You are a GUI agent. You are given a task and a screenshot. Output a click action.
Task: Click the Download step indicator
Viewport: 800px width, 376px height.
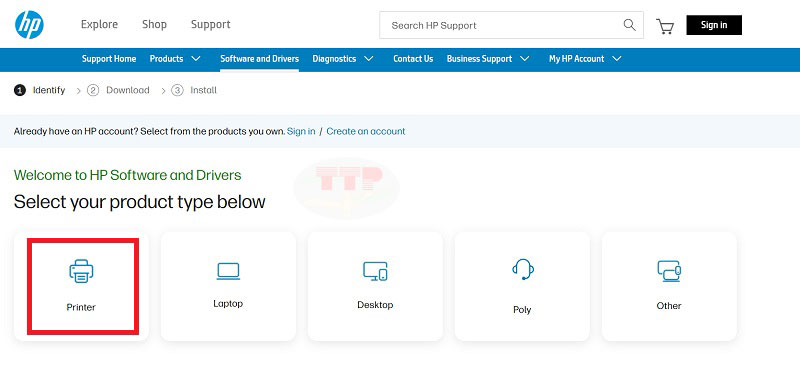click(x=118, y=90)
